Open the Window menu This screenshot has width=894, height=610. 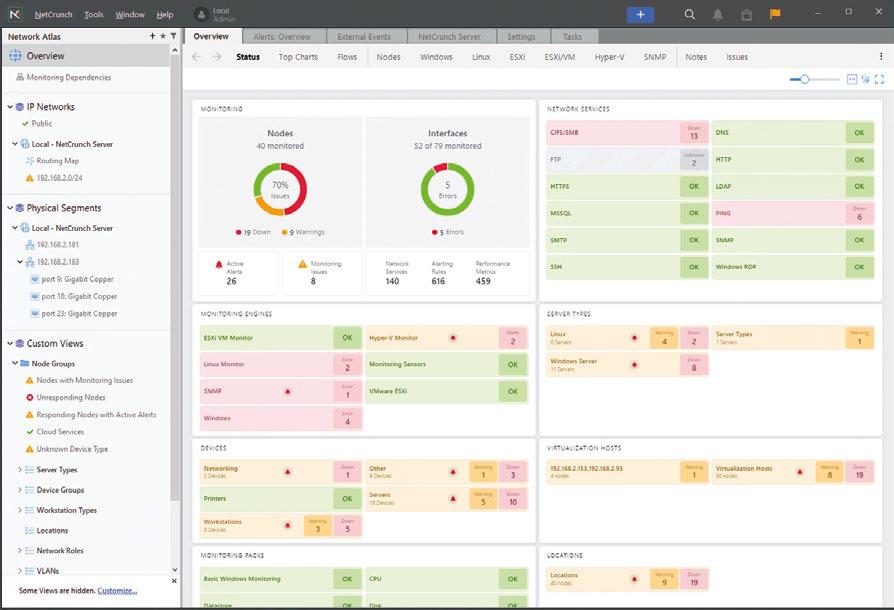tap(130, 14)
